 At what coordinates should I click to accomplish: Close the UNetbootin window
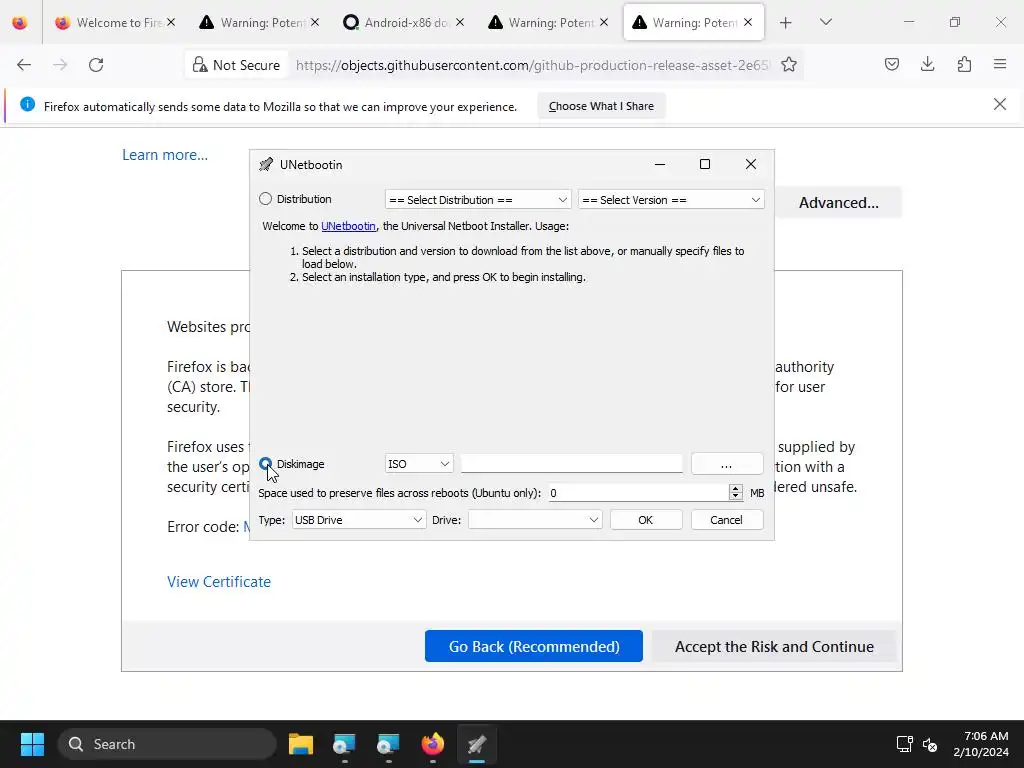[x=751, y=165]
